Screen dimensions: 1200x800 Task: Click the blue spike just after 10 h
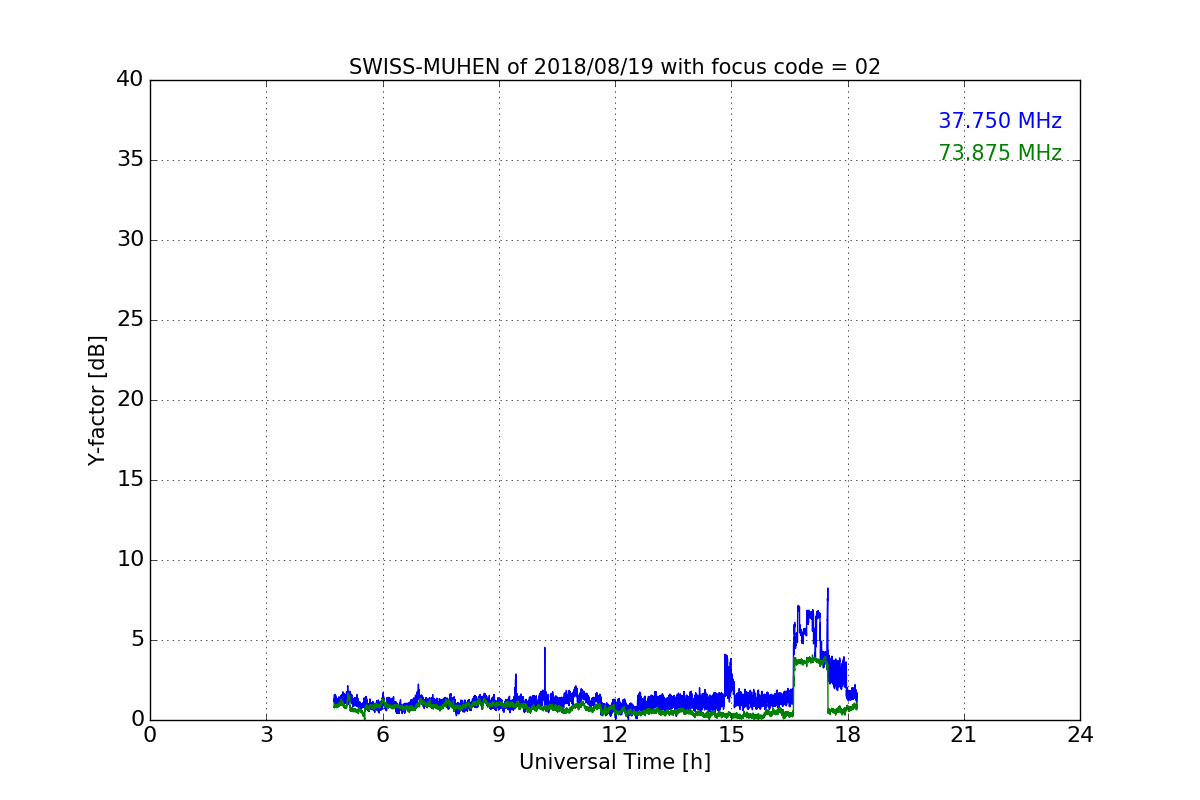click(x=545, y=670)
